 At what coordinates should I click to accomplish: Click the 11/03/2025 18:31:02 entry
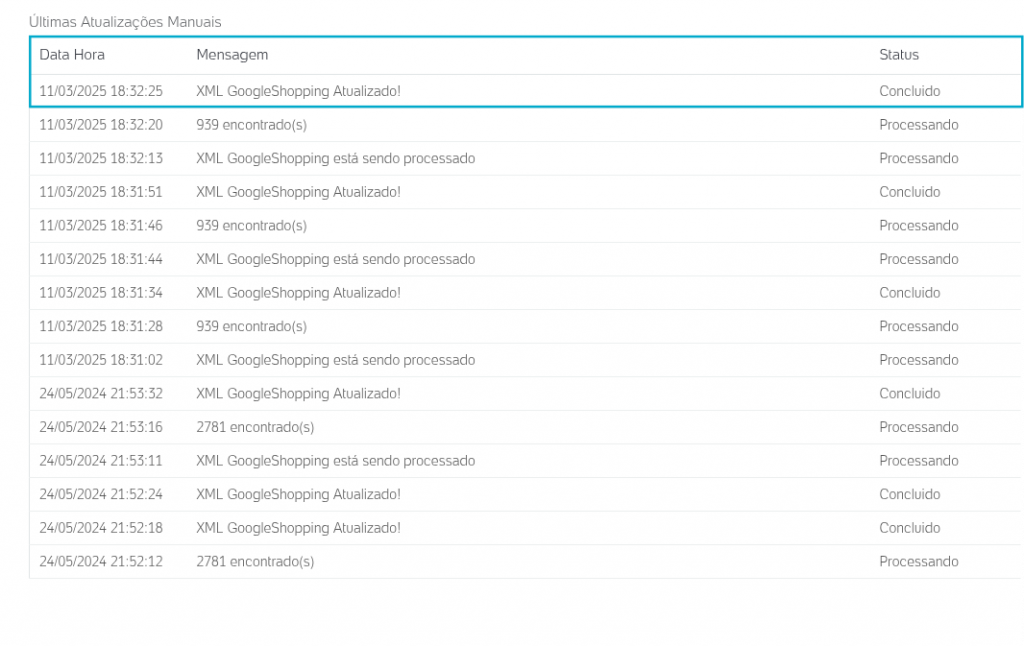[x=526, y=360]
